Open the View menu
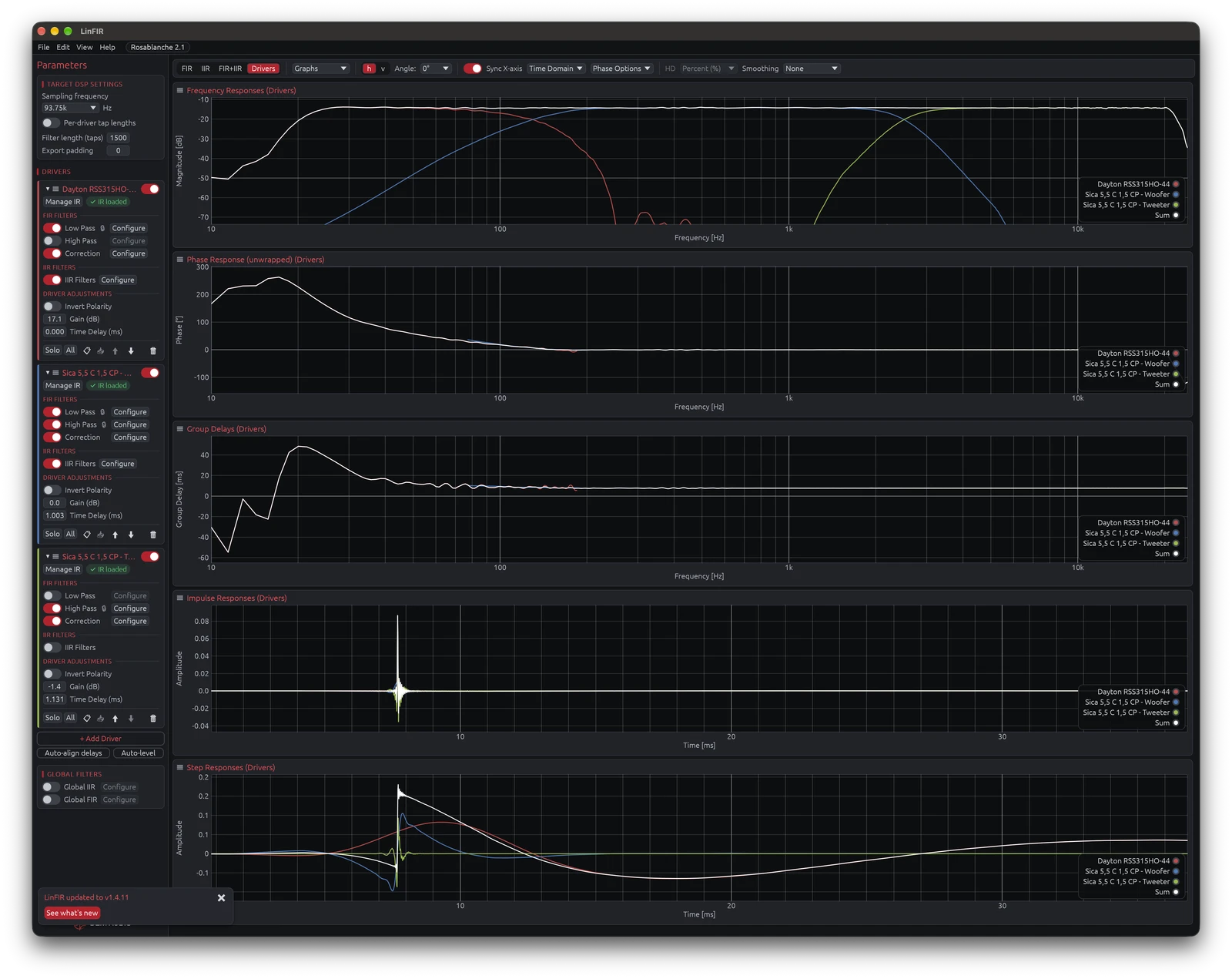The image size is (1232, 979). 85,47
